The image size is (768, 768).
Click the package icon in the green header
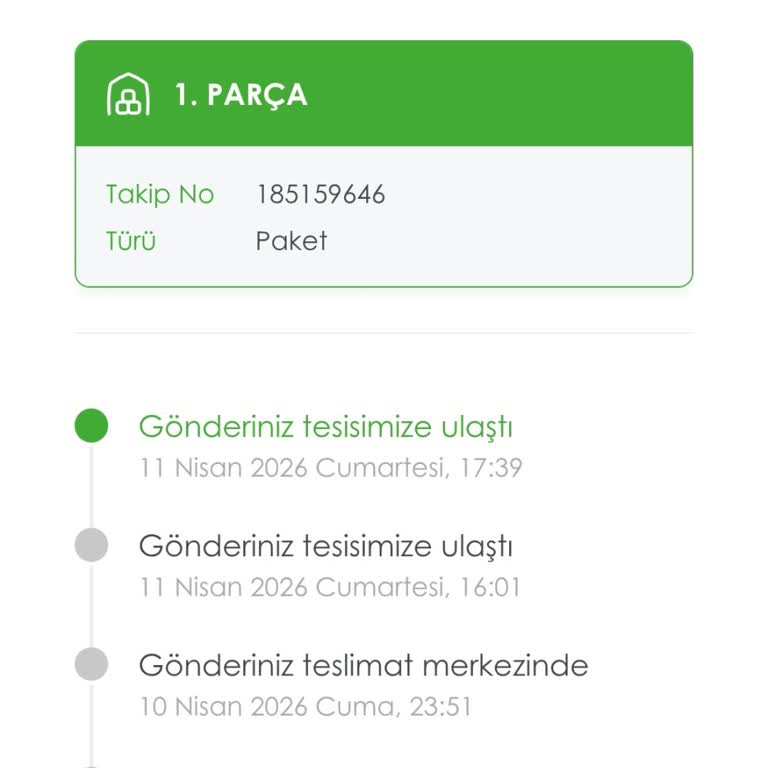coord(128,95)
